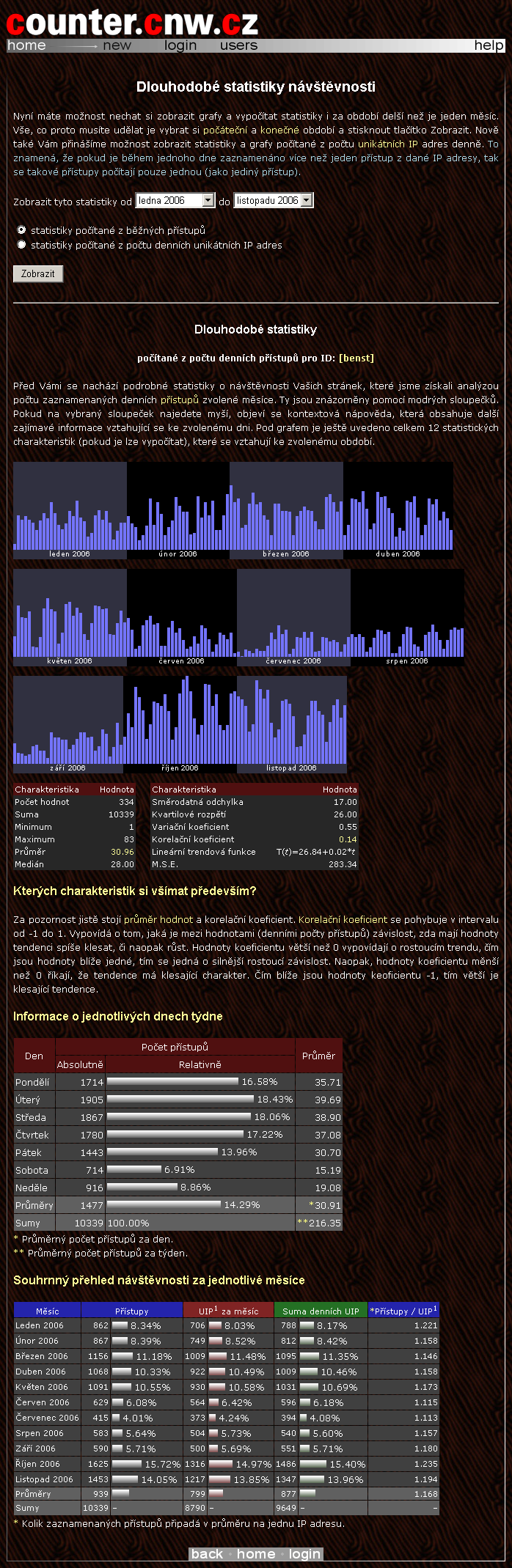
Task: Click the 'home' footer link
Action: pyautogui.click(x=256, y=1554)
